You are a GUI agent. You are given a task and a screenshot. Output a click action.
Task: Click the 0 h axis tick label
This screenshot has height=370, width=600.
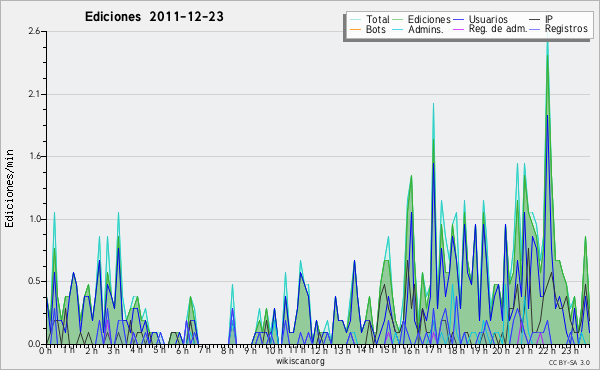coord(45,350)
